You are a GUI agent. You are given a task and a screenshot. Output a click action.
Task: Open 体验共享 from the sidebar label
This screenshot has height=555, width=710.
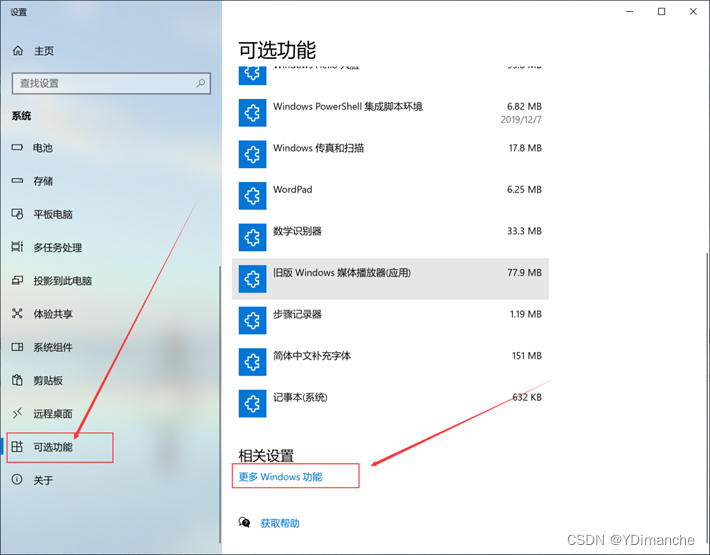point(53,314)
